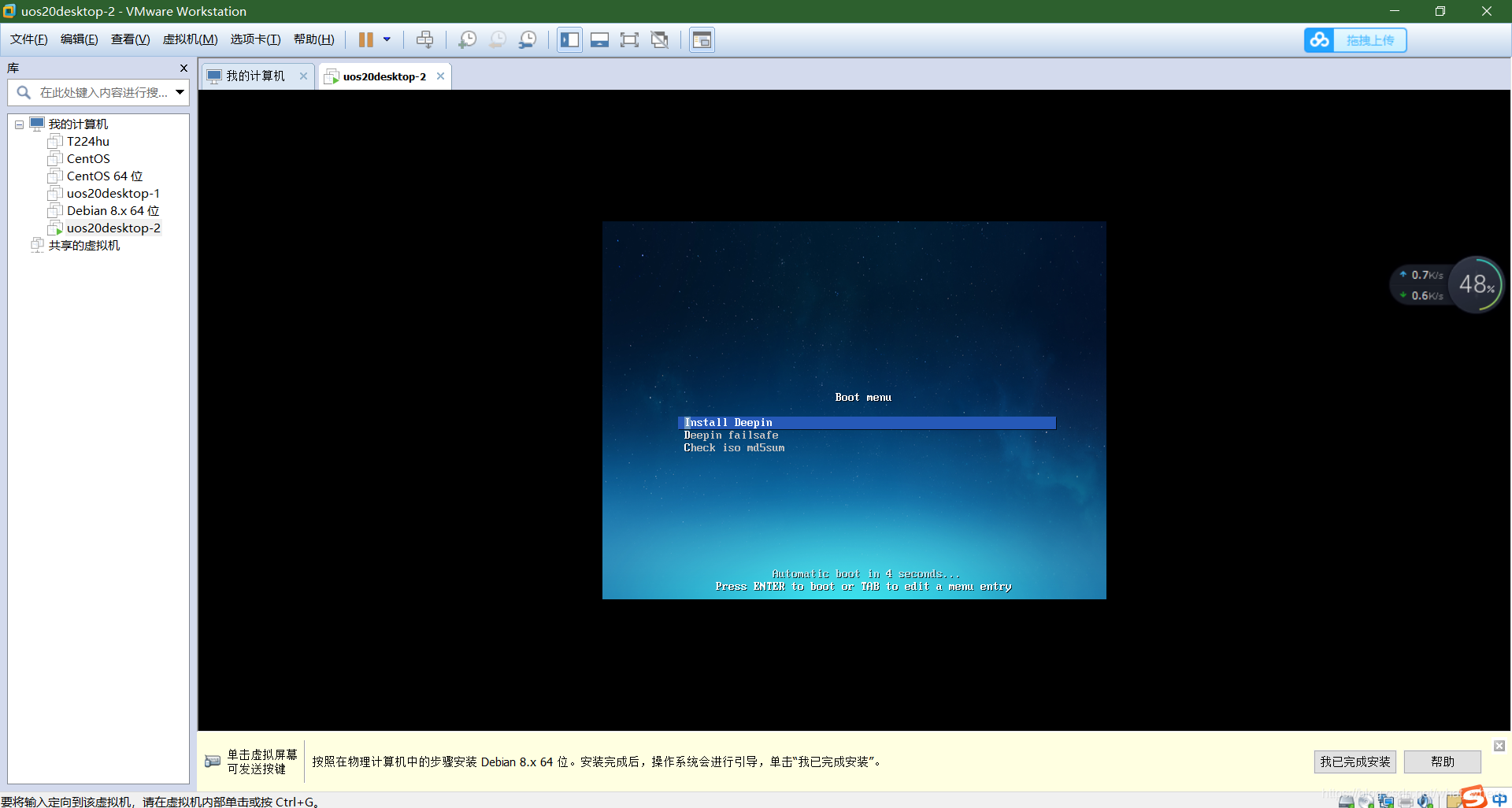1512x808 pixels.
Task: Revert the virtual machine to its snapshot
Action: [x=498, y=39]
